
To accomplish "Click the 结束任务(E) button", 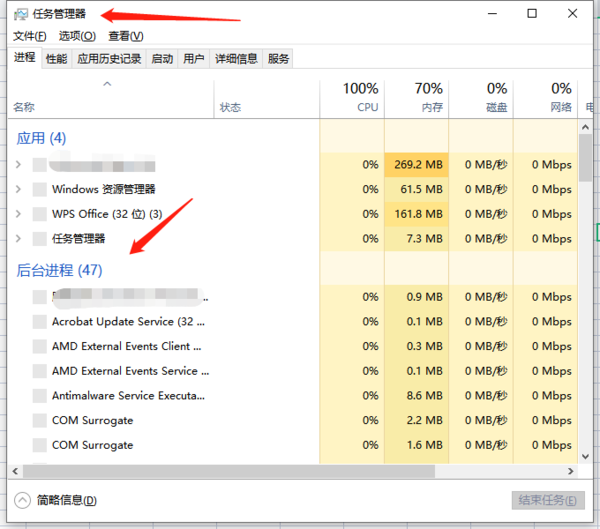I will pos(545,500).
